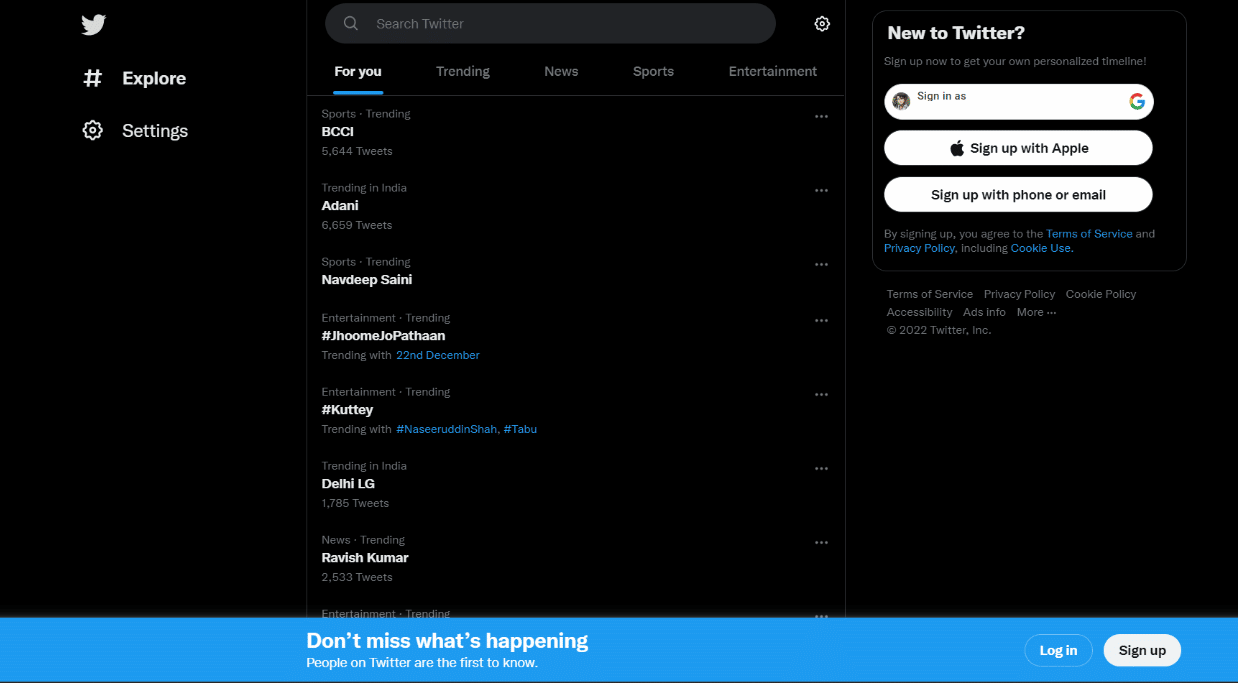Open the BCCI trending topic
The height and width of the screenshot is (683, 1238).
pyautogui.click(x=337, y=131)
